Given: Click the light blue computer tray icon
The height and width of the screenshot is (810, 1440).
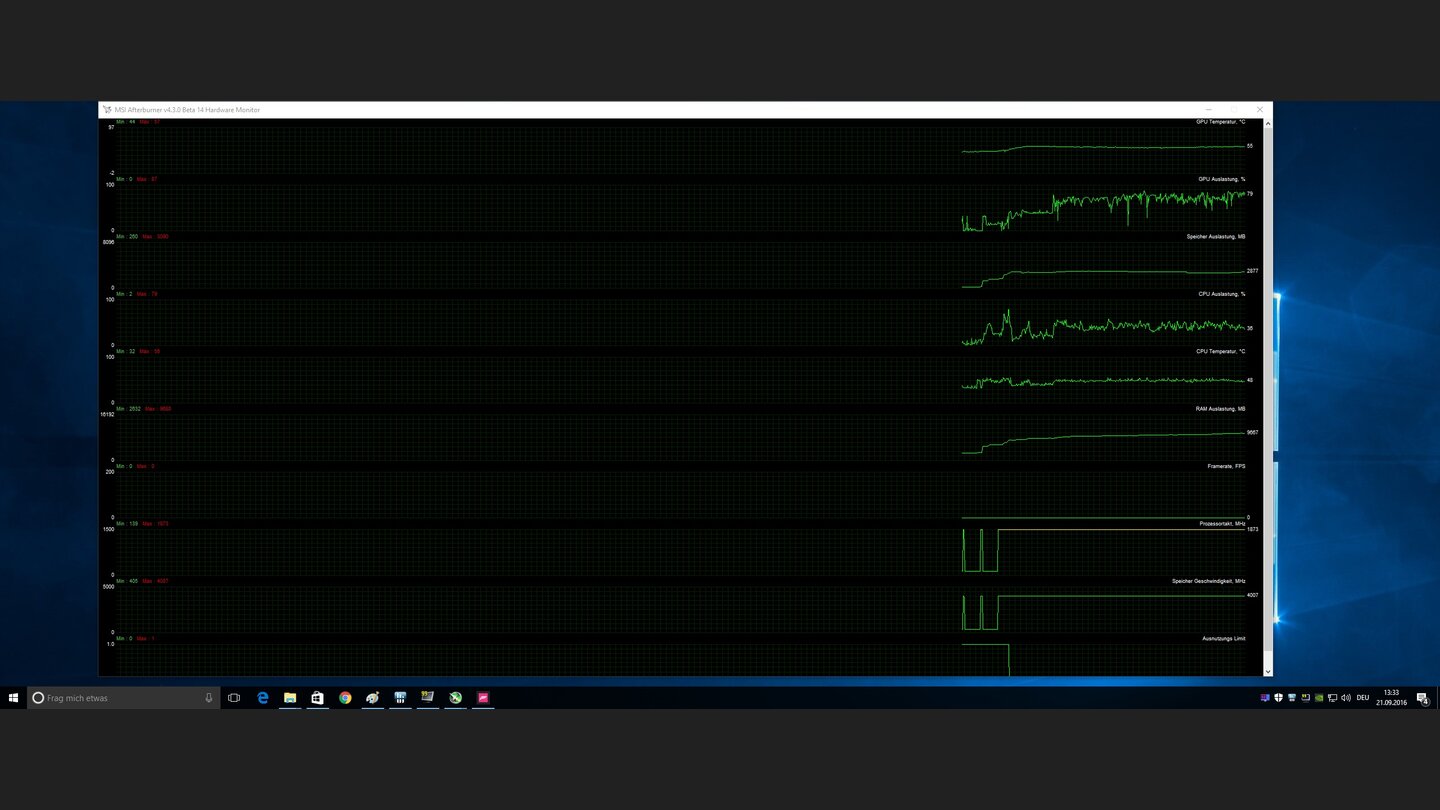Looking at the screenshot, I should [x=1292, y=698].
